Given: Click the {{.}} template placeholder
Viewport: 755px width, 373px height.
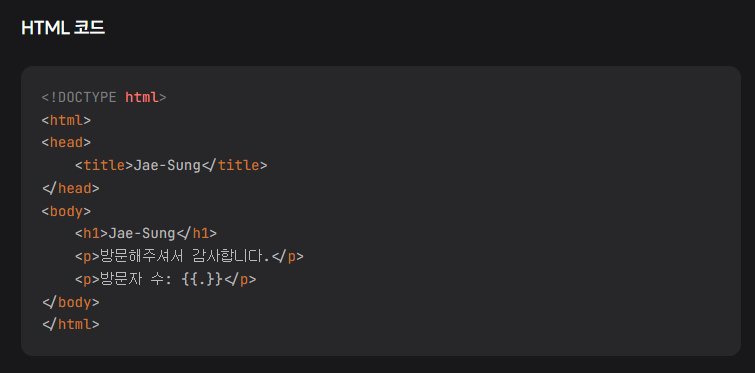Looking at the screenshot, I should pyautogui.click(x=203, y=280).
